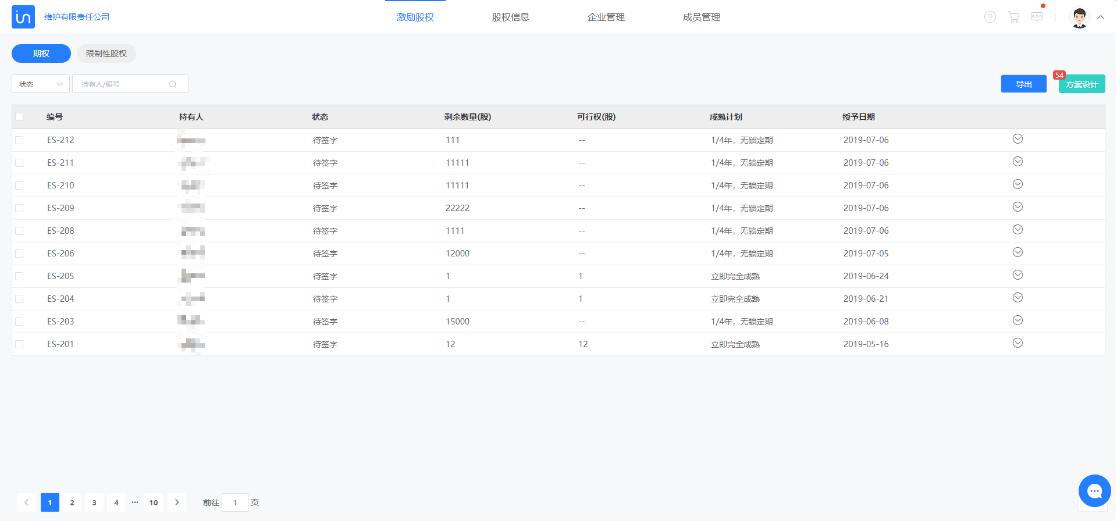
Task: Expand the action menu for row ES-203
Action: 1018,320
